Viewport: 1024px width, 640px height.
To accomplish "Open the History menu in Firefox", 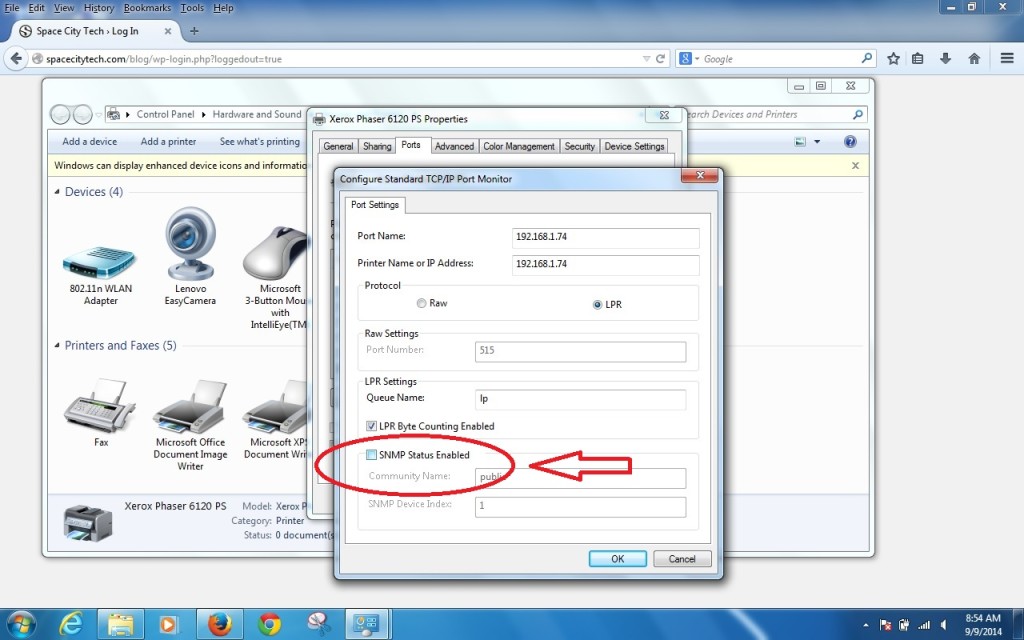I will tap(99, 8).
